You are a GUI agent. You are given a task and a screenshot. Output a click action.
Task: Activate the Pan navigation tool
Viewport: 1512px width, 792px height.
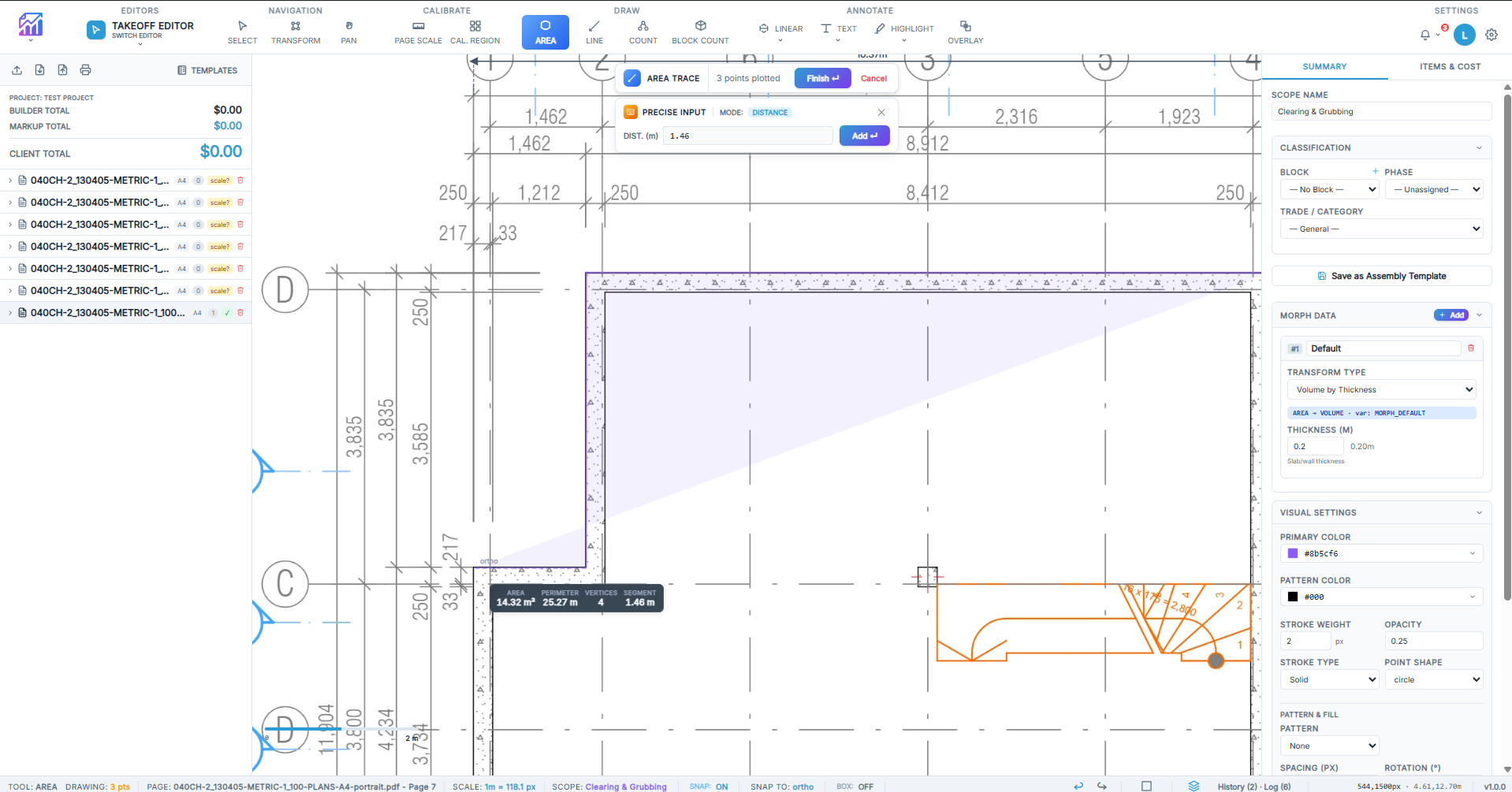coord(348,32)
